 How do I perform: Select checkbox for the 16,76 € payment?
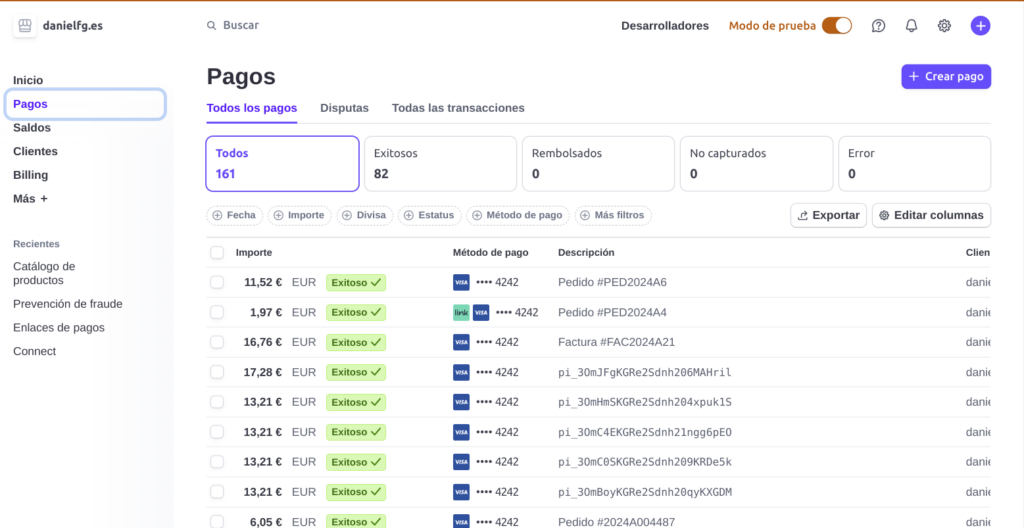tap(217, 342)
